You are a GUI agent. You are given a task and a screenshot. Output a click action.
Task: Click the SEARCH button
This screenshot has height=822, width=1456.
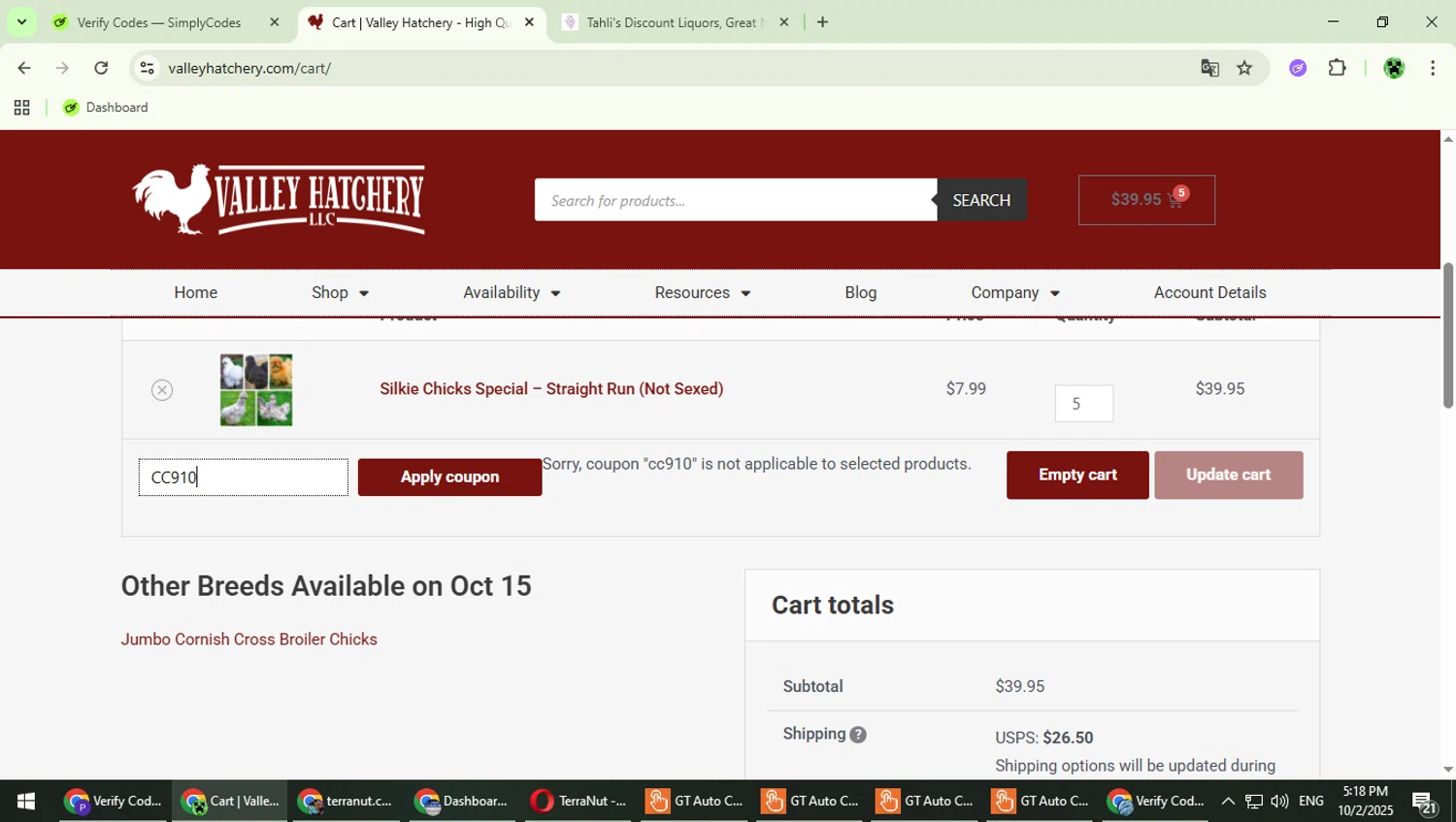tap(981, 200)
